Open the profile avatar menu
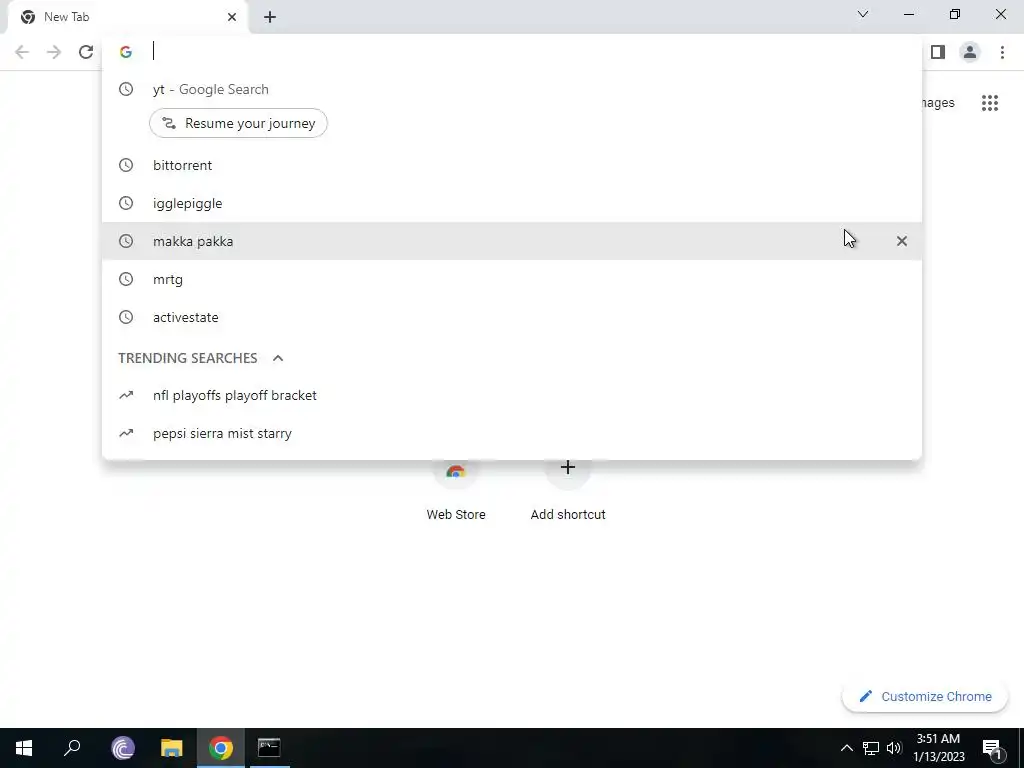Screen dimensions: 1024x768 click(x=970, y=52)
